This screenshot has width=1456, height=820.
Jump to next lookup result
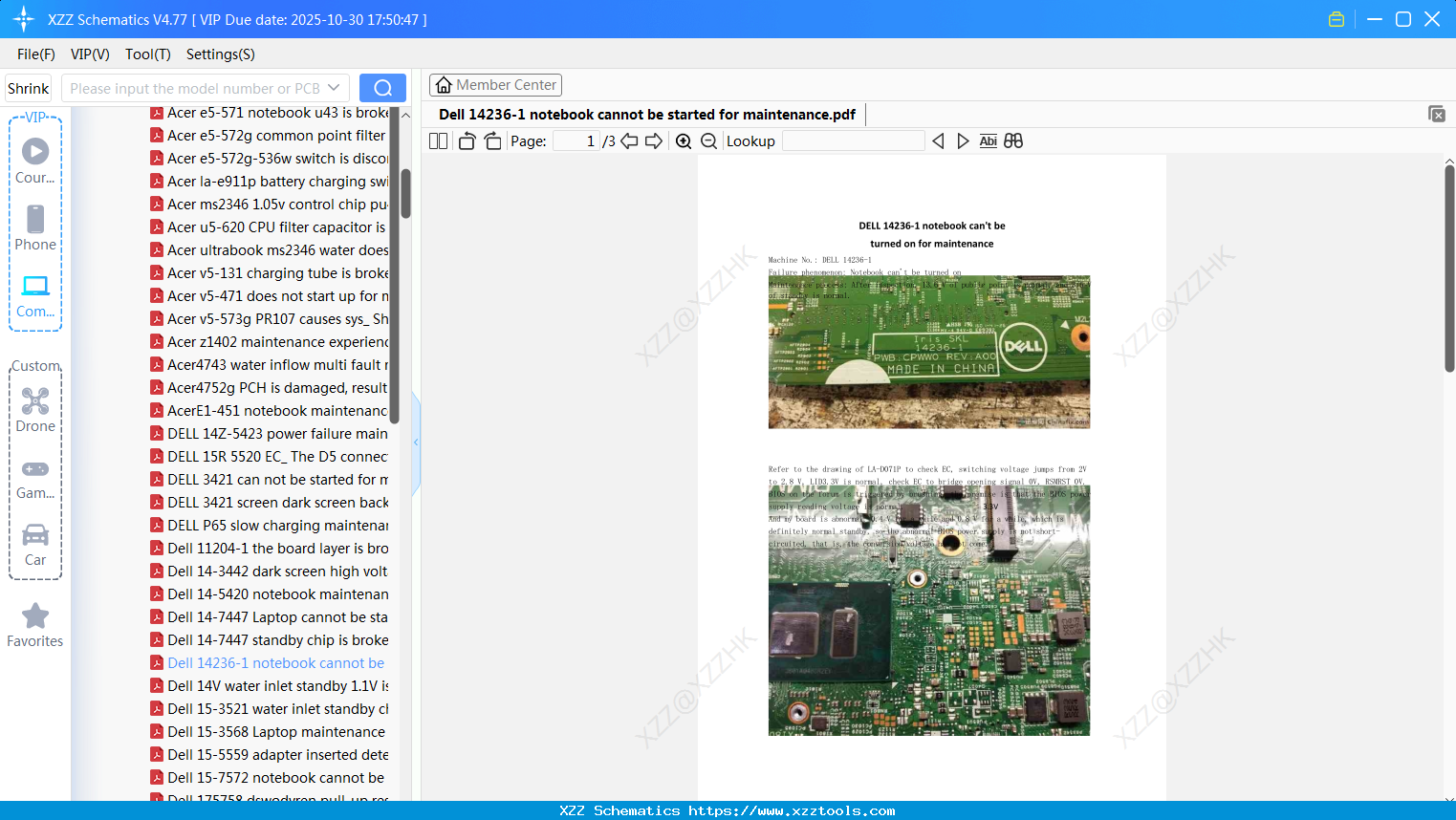[963, 141]
